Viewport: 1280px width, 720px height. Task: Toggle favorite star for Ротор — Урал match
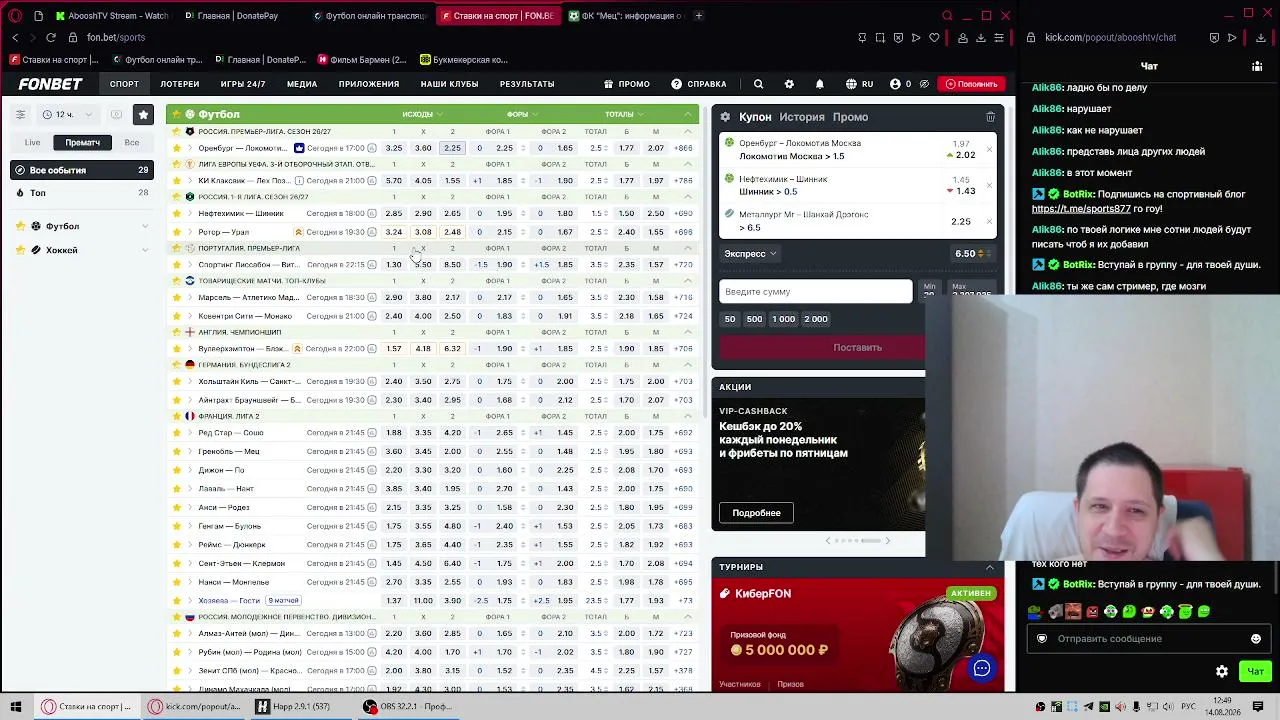click(177, 232)
